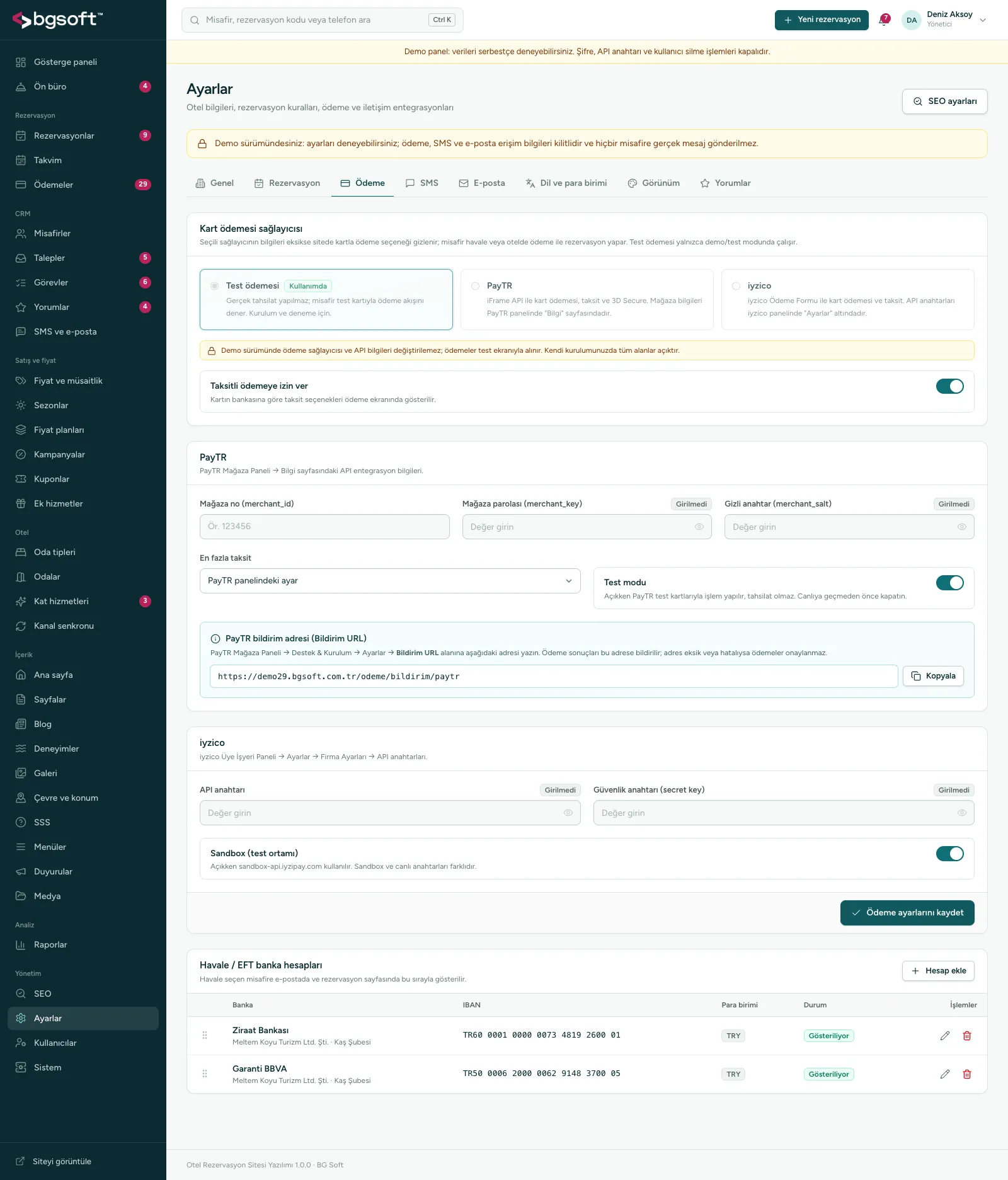Switch to the Genel tab
Viewport: 1008px width, 1180px height.
tap(215, 183)
